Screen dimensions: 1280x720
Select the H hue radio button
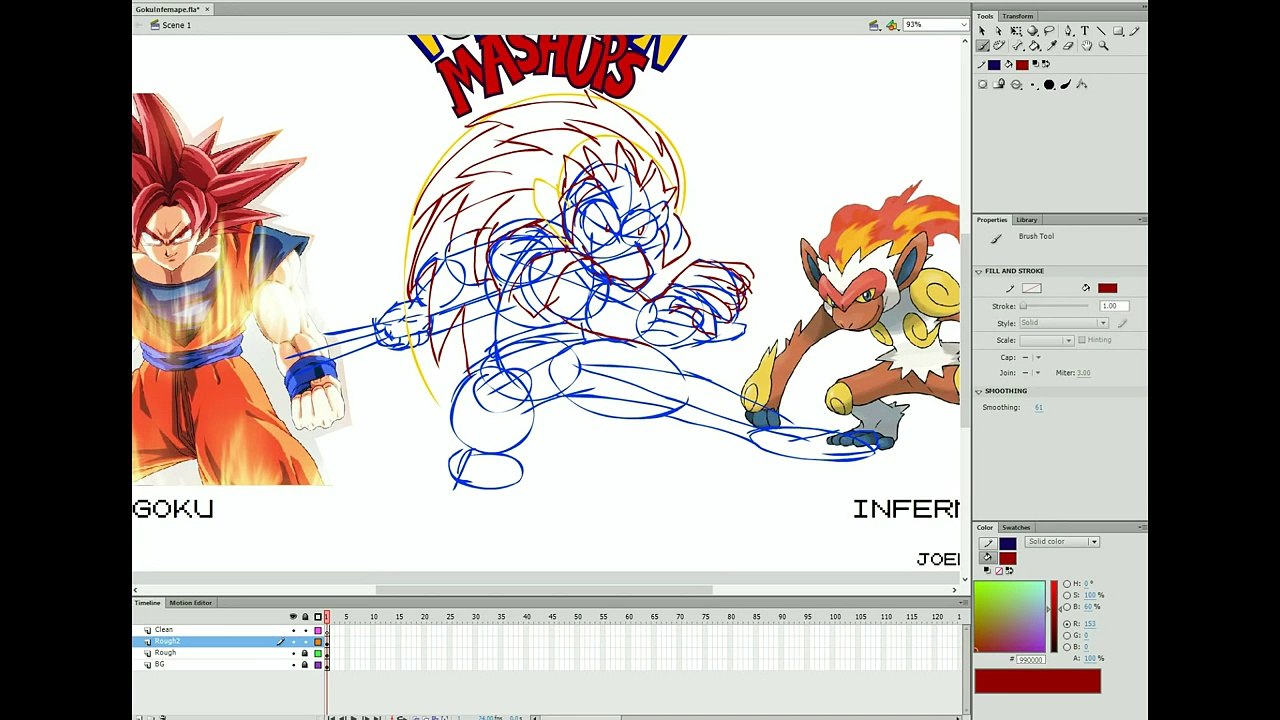click(x=1067, y=584)
